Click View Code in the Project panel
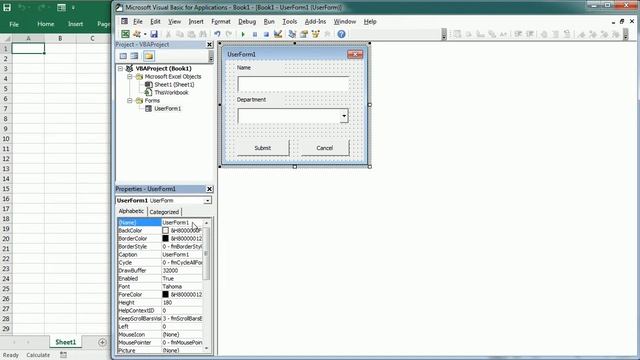The height and width of the screenshot is (360, 640). coord(123,56)
